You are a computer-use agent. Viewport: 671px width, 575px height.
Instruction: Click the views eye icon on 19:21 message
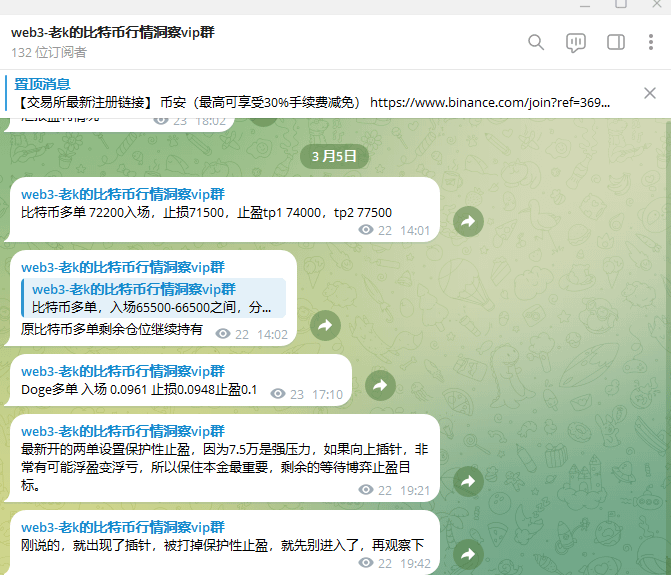click(365, 489)
